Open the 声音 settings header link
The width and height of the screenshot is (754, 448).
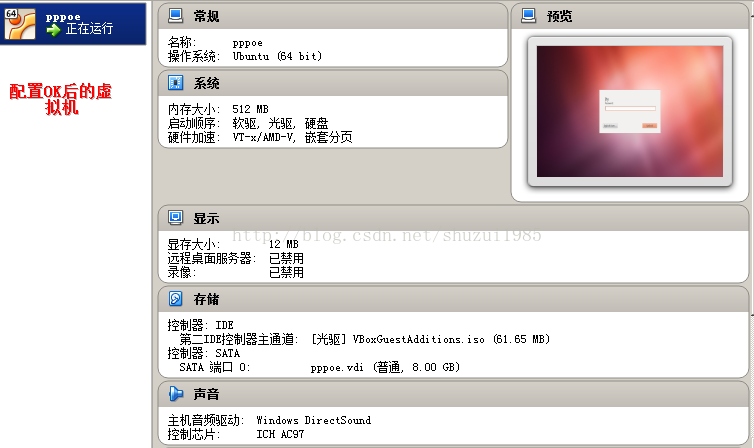point(206,394)
